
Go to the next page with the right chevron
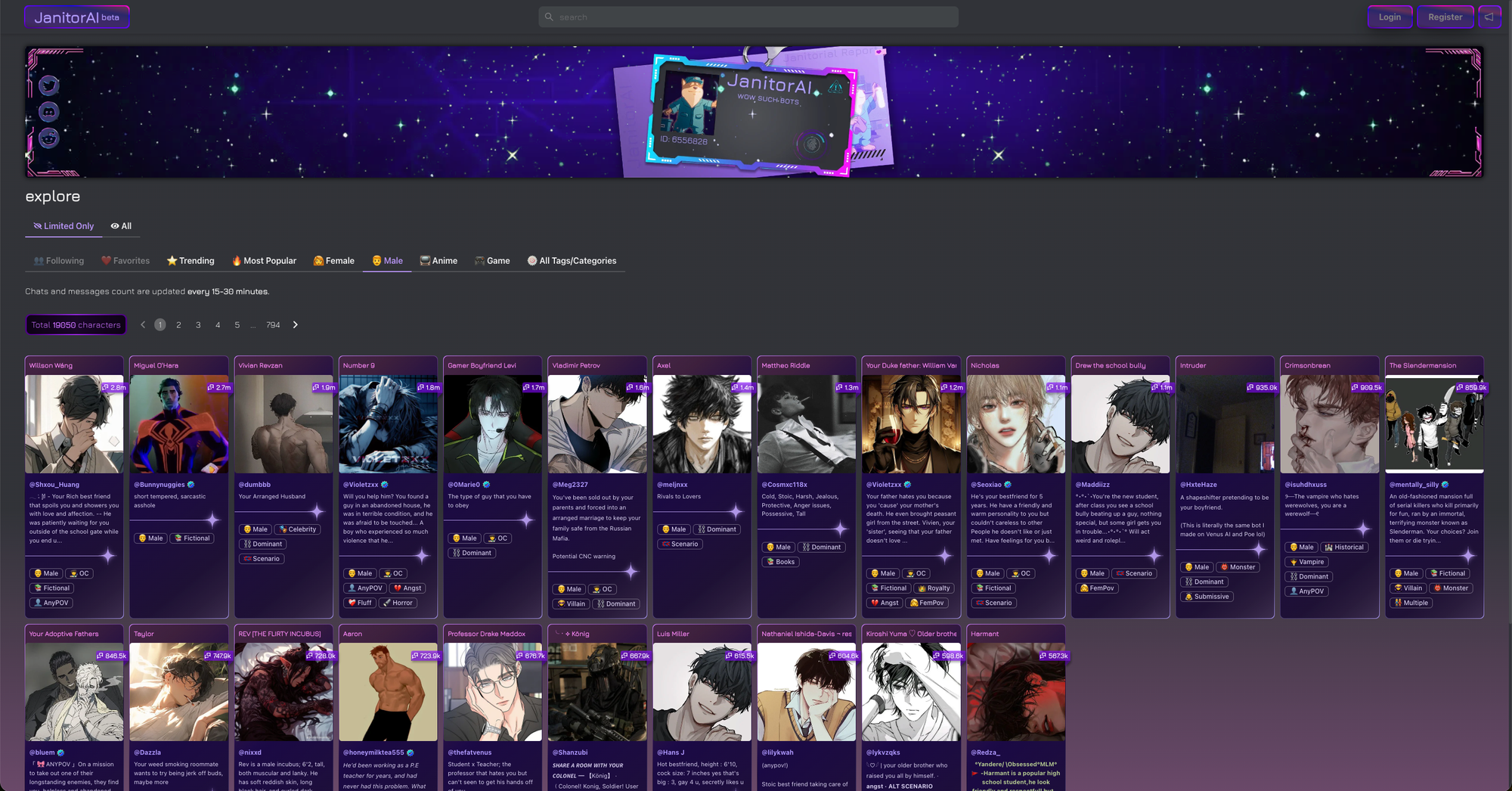click(x=296, y=325)
